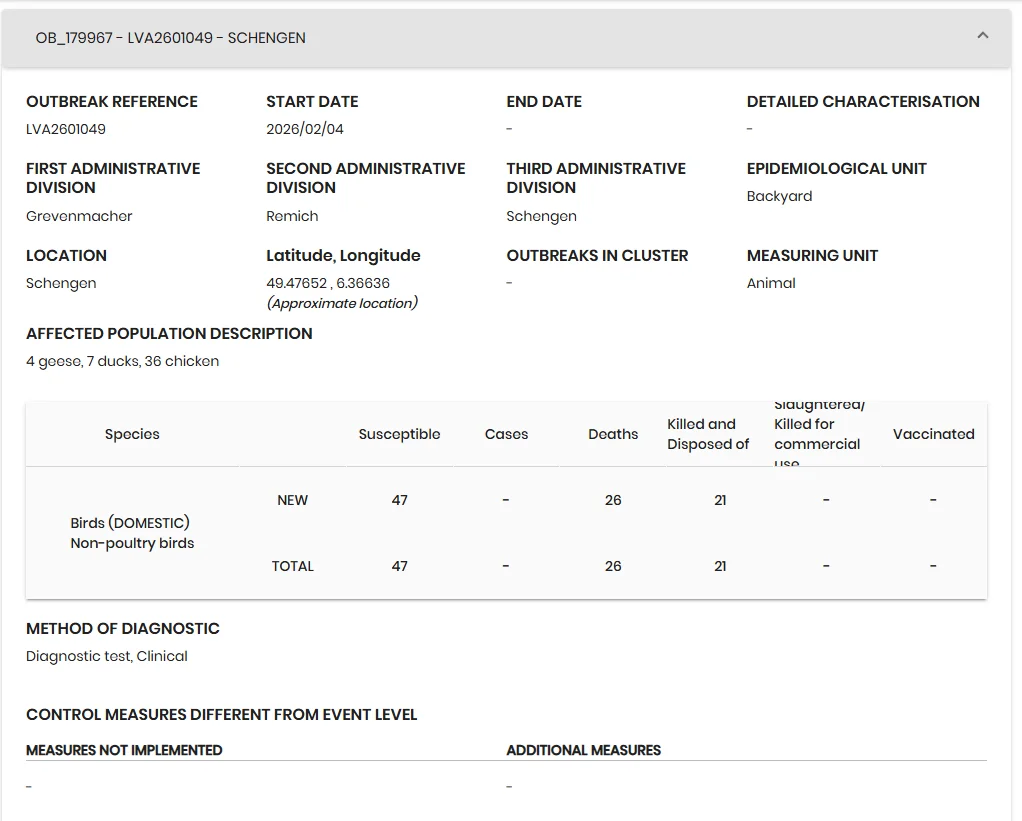
Task: Click the NEW row label
Action: [x=292, y=500]
